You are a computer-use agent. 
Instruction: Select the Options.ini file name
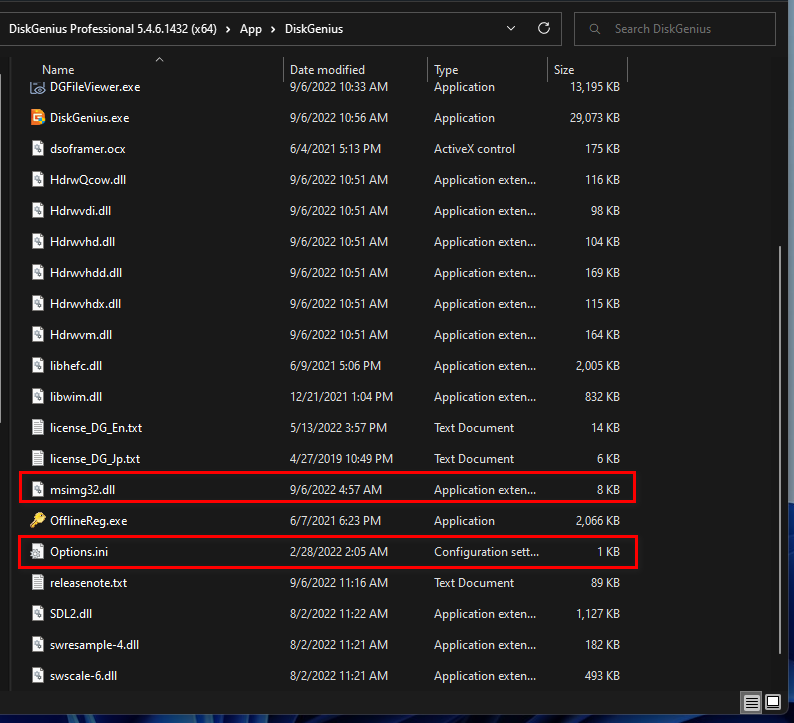(x=79, y=551)
